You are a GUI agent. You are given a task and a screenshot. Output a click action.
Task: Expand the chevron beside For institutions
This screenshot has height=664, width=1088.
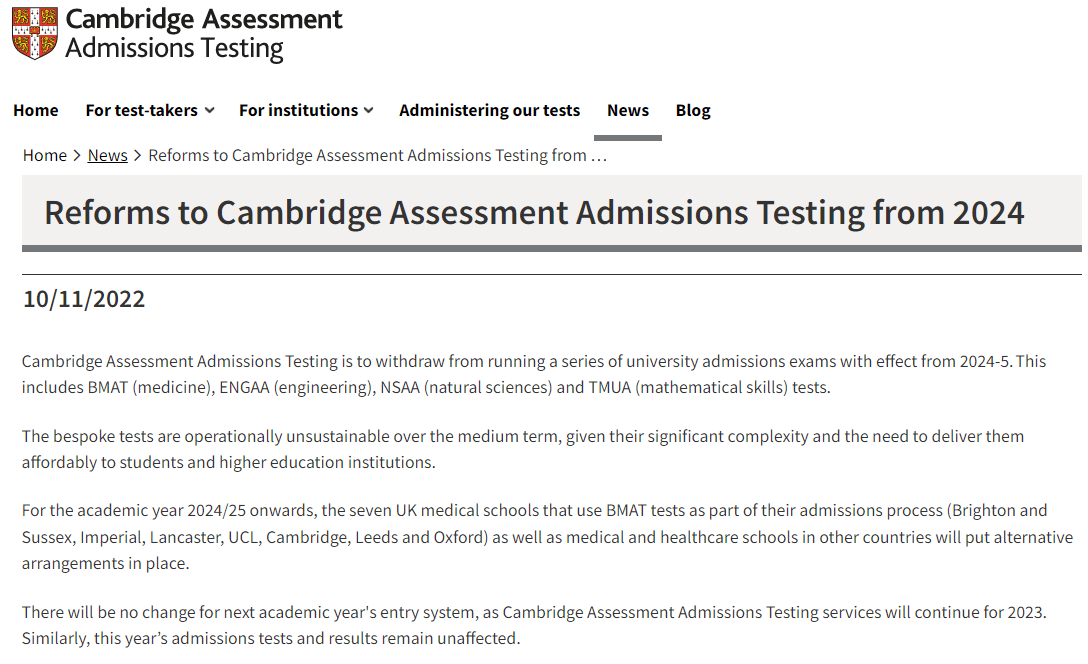tap(368, 110)
